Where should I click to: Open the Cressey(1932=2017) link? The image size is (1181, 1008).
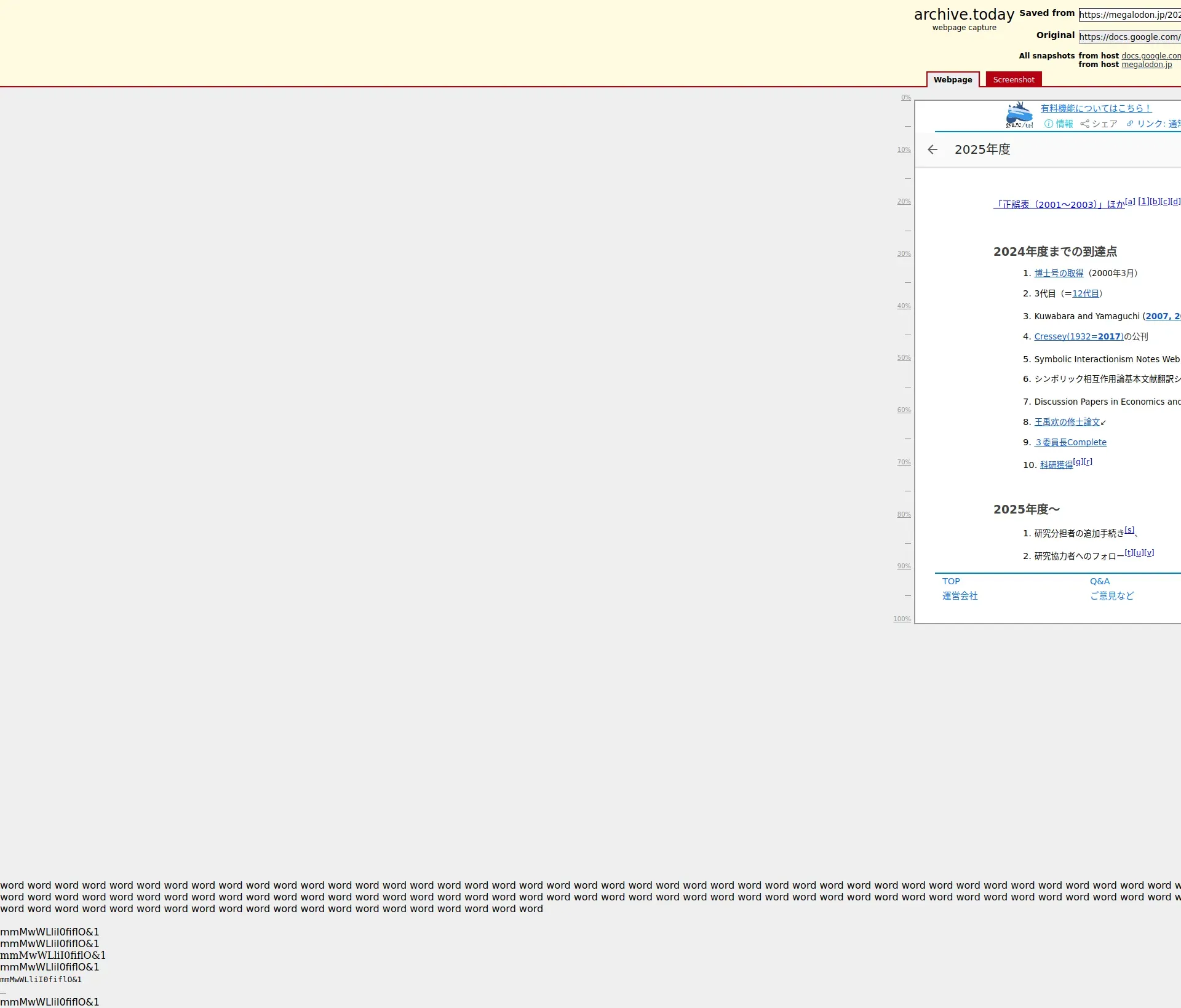(1078, 336)
